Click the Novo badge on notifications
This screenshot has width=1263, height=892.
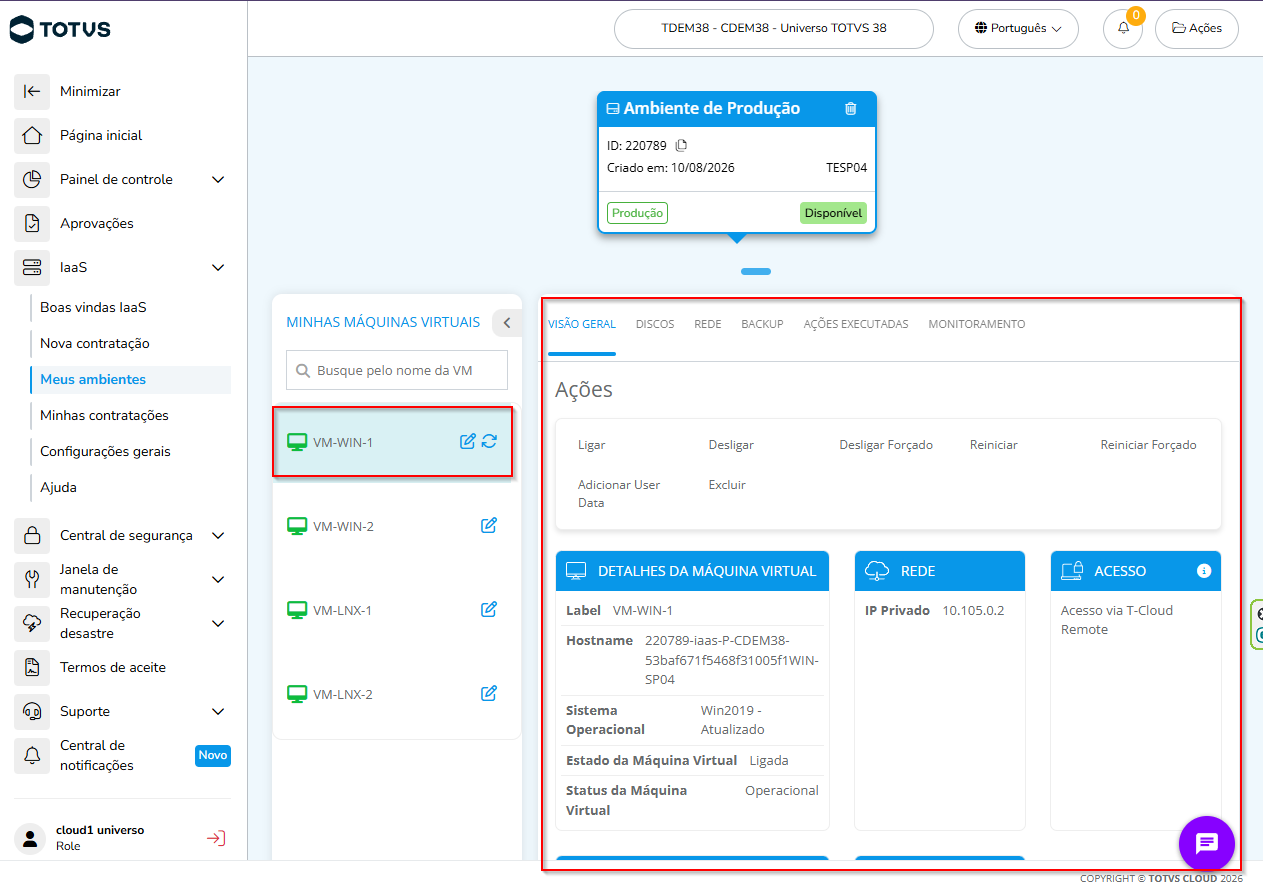tap(213, 755)
